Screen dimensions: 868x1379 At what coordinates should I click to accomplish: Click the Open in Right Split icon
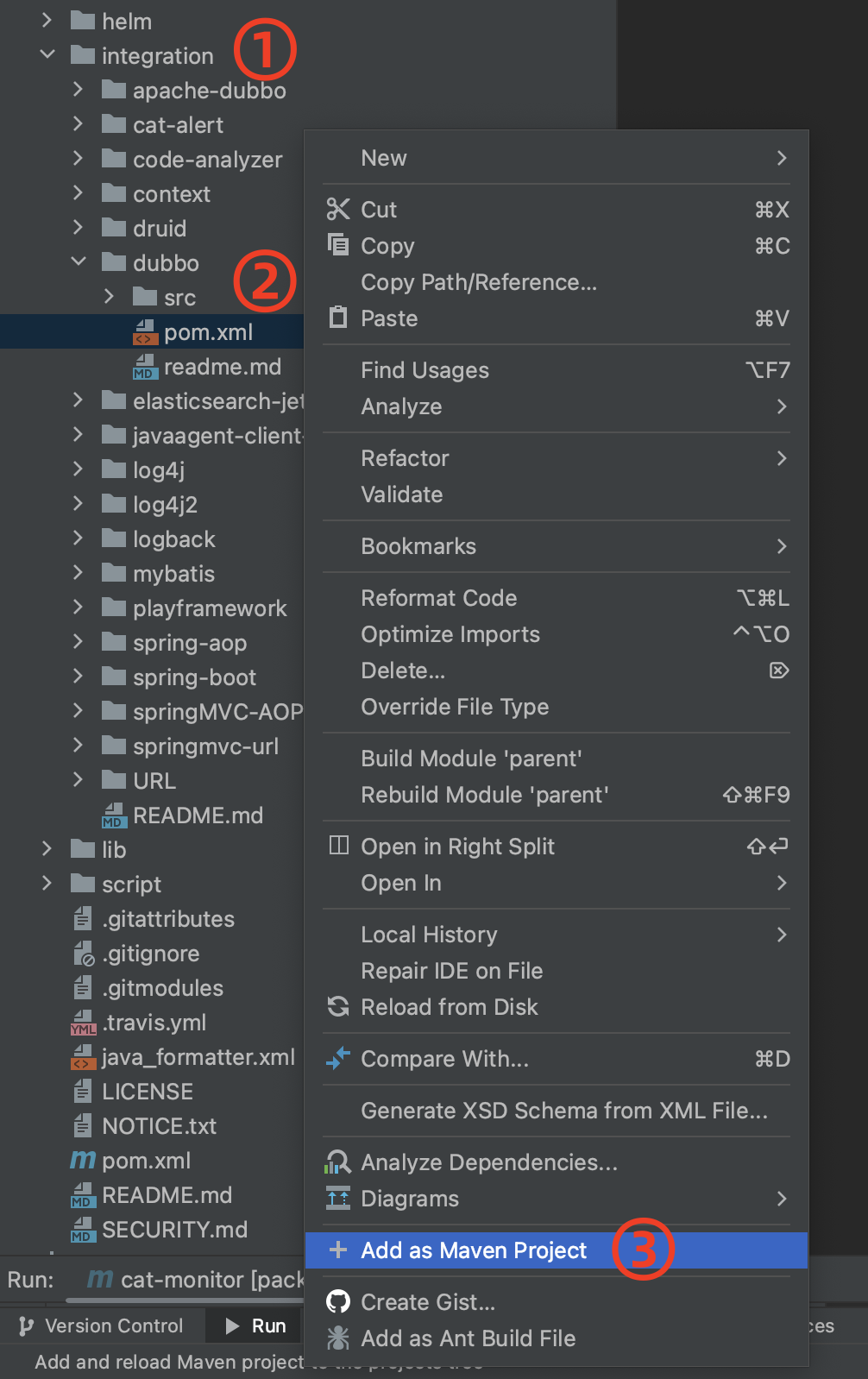[339, 845]
